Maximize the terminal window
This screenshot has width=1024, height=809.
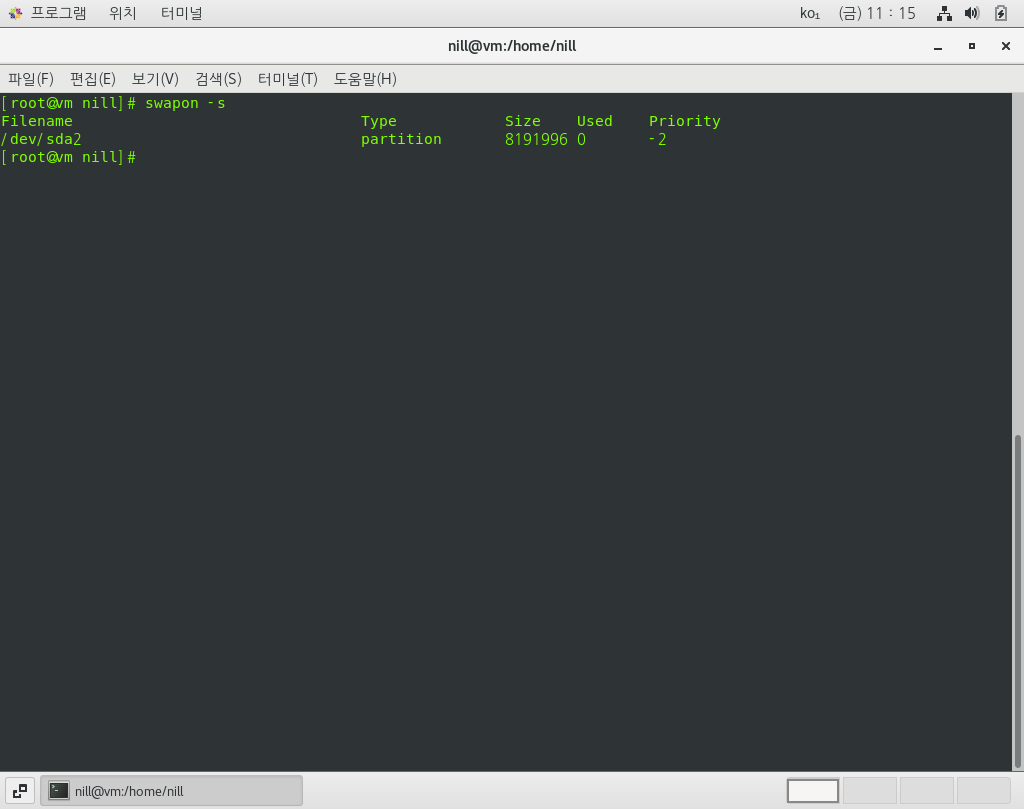click(972, 46)
